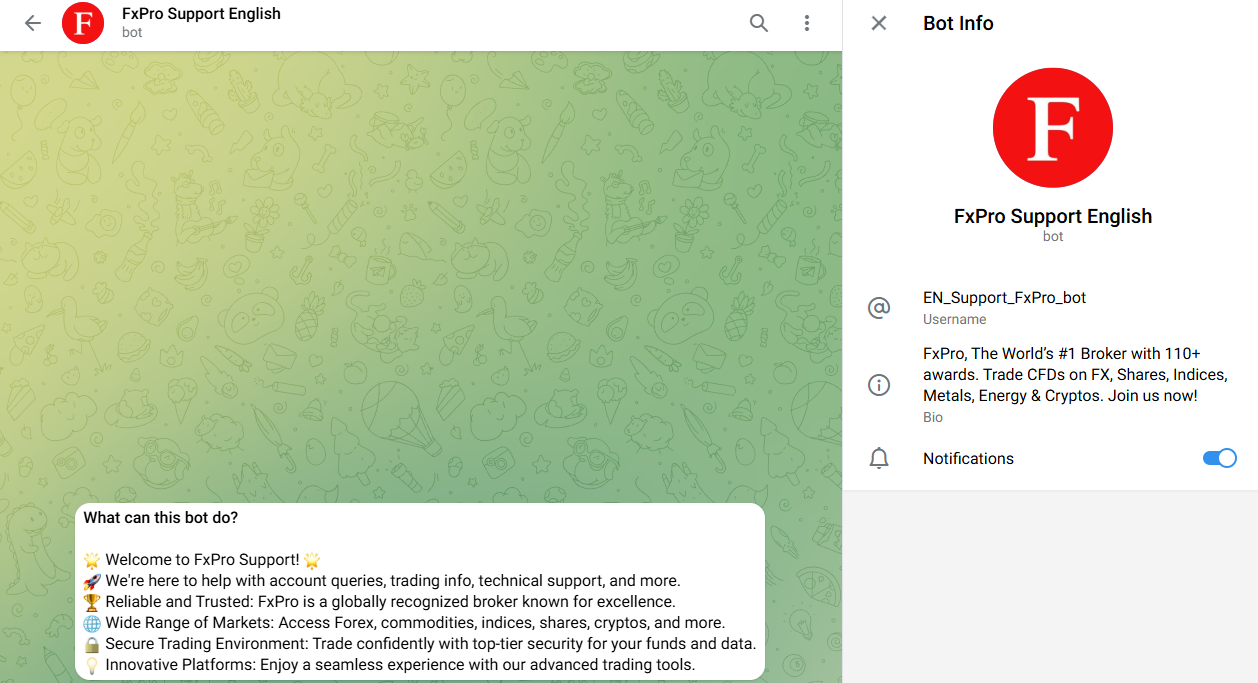The image size is (1258, 683).
Task: Click the Notifications label row
Action: coord(968,459)
